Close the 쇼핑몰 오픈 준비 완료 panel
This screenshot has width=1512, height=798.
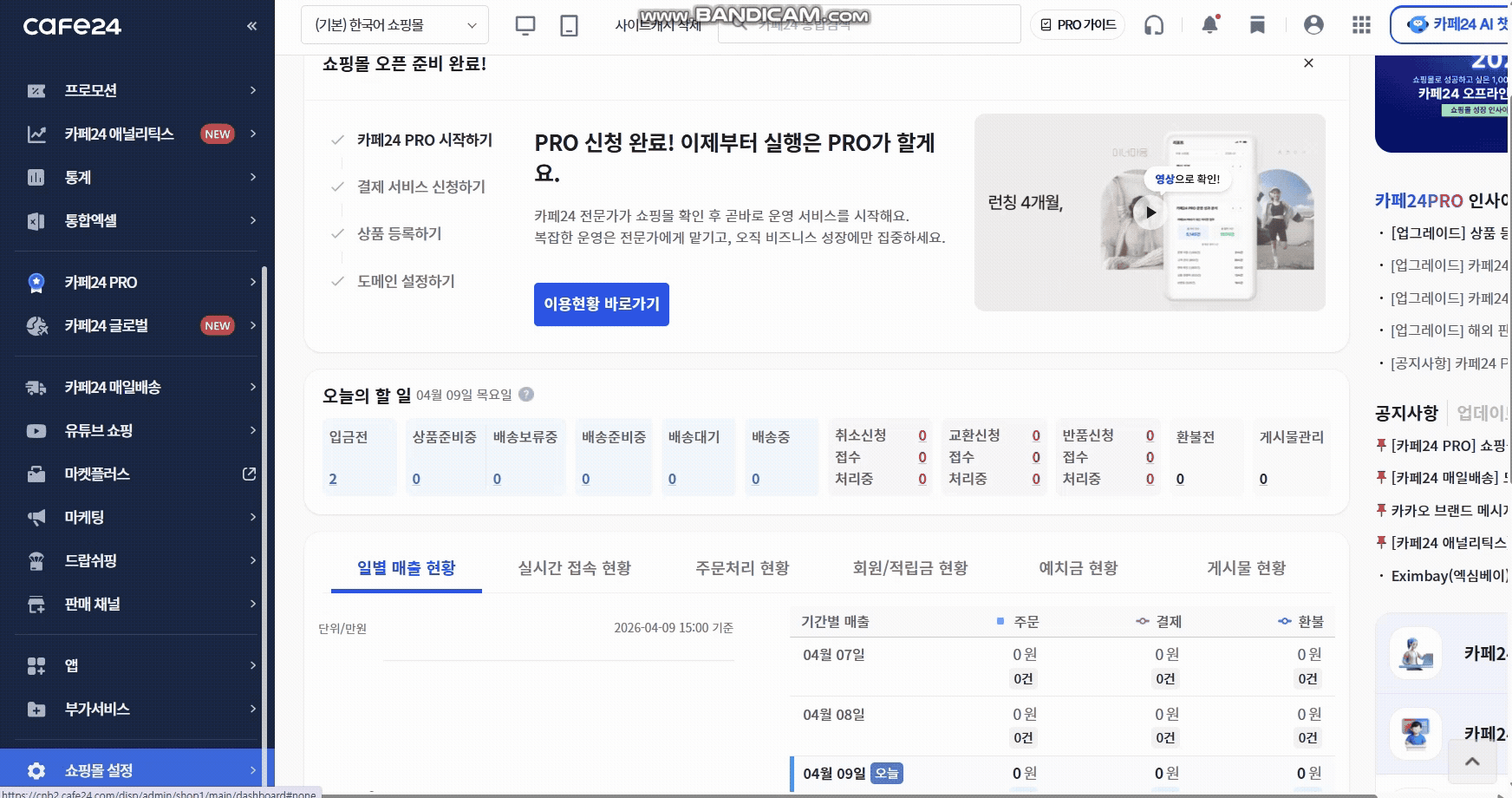[1309, 63]
